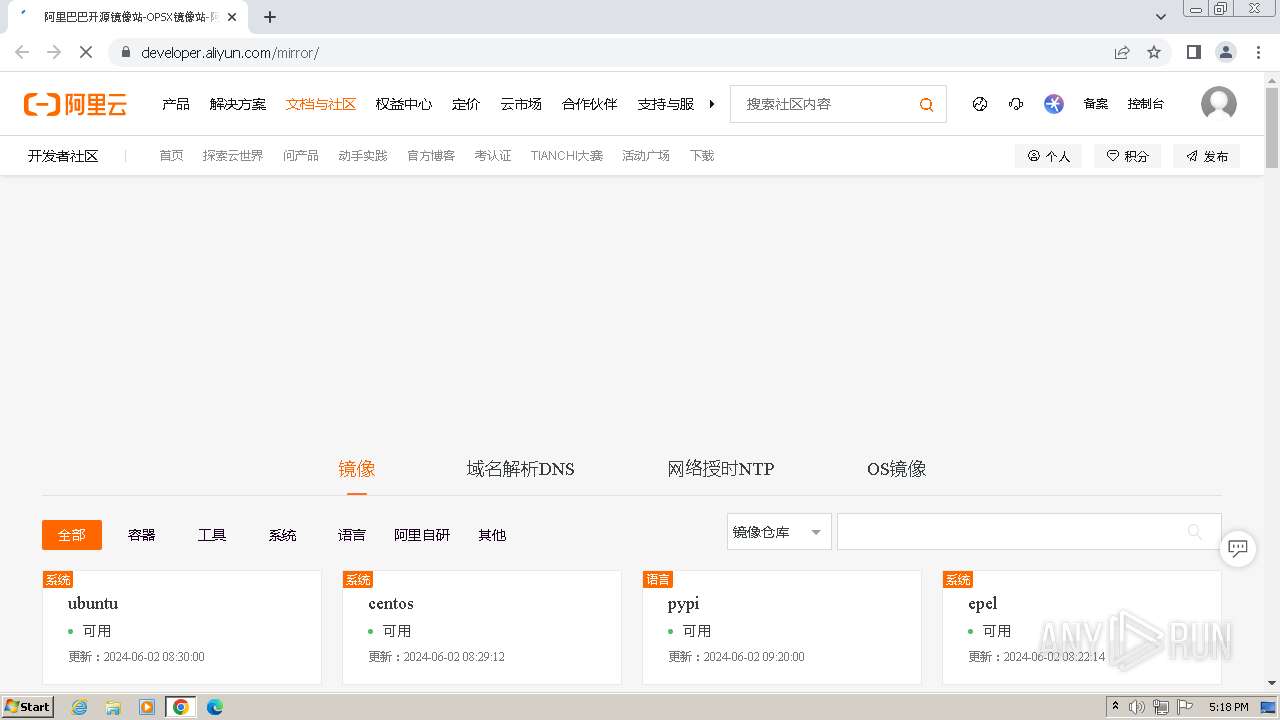1280x720 pixels.
Task: Filter mirrors by 容器
Action: tap(142, 535)
